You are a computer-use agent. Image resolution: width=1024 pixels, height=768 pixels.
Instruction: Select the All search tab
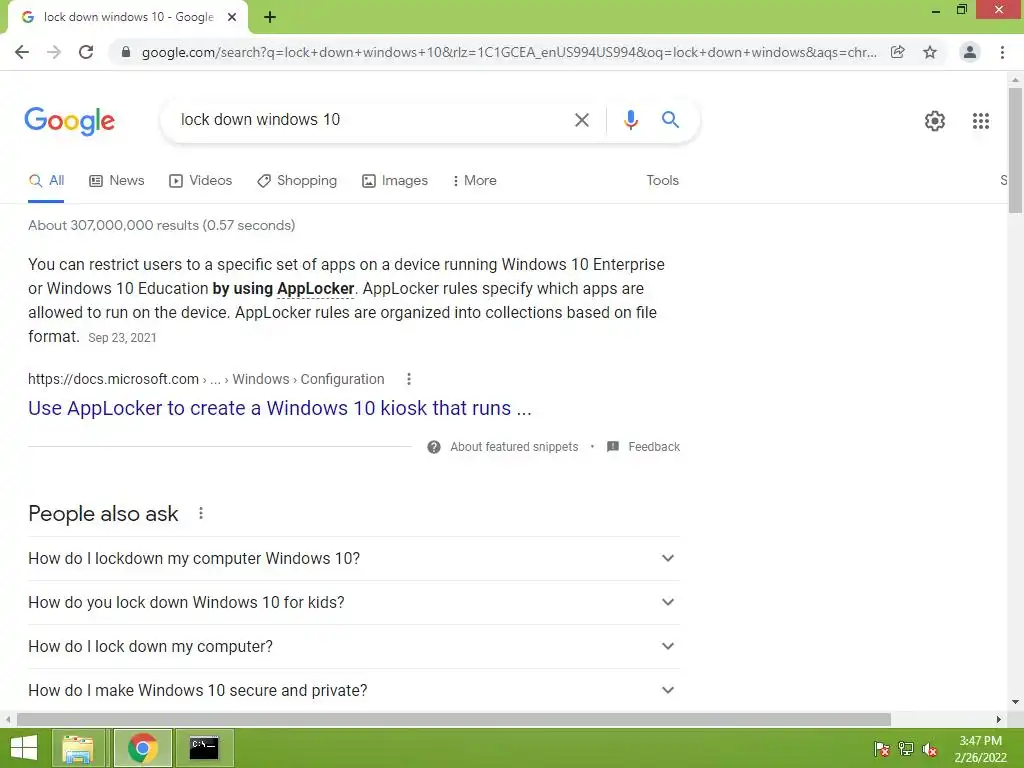coord(46,181)
